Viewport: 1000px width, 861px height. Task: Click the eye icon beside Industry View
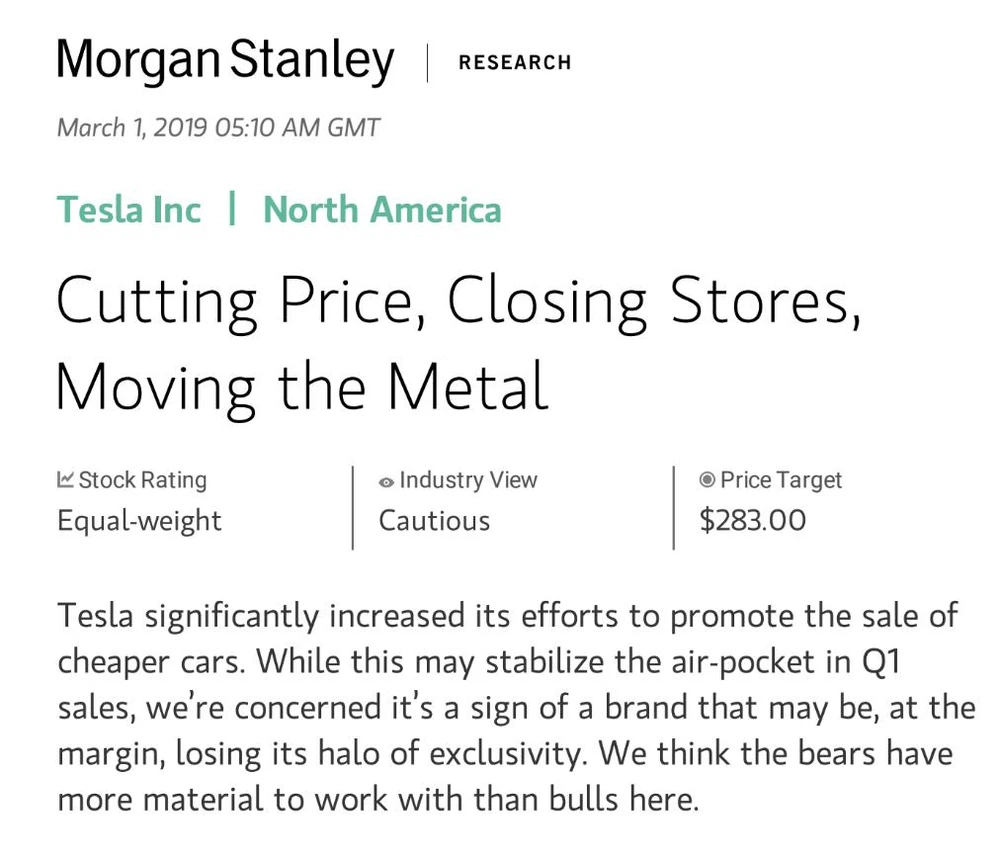[386, 482]
